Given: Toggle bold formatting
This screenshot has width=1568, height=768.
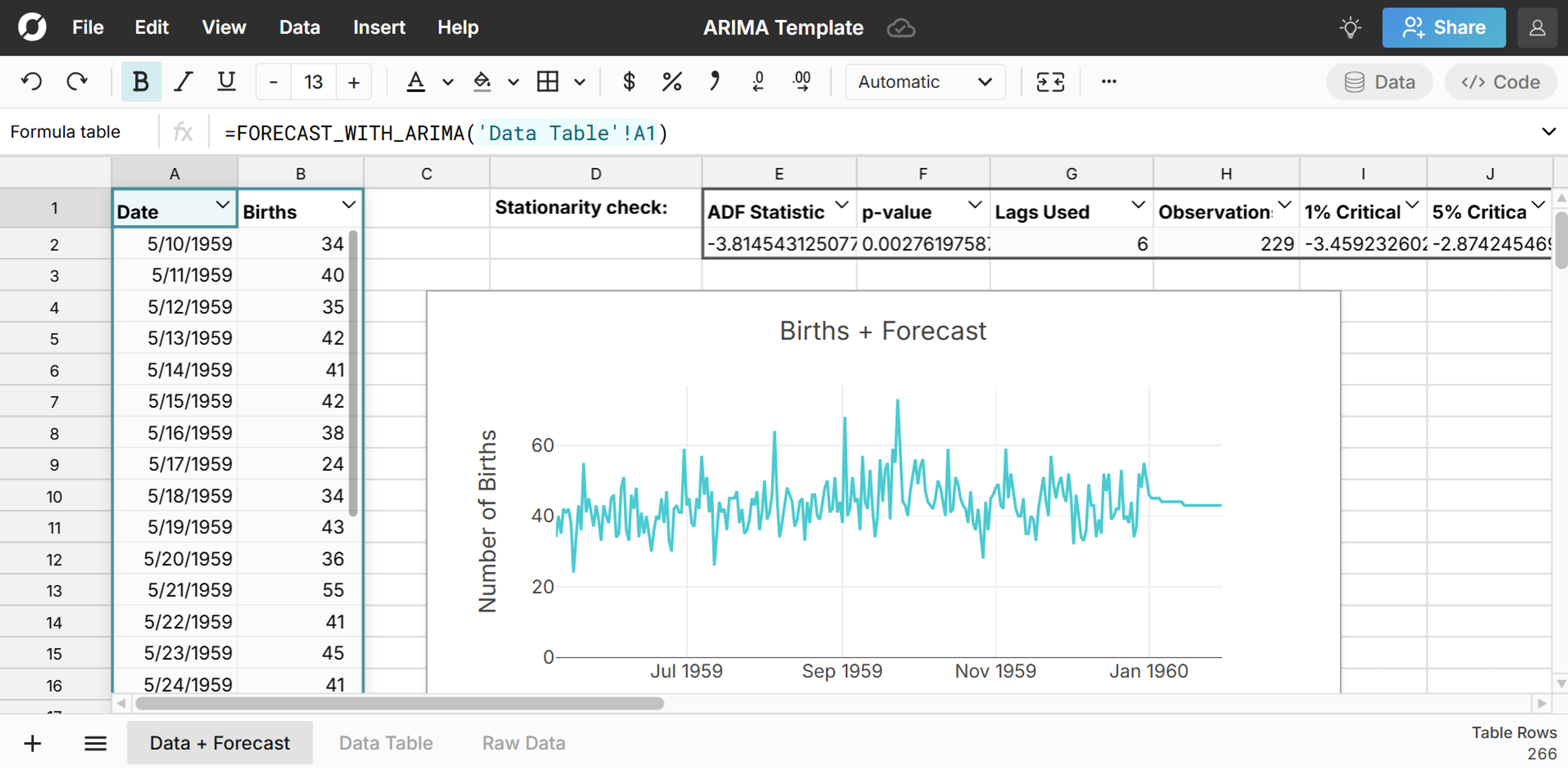Looking at the screenshot, I should tap(141, 82).
